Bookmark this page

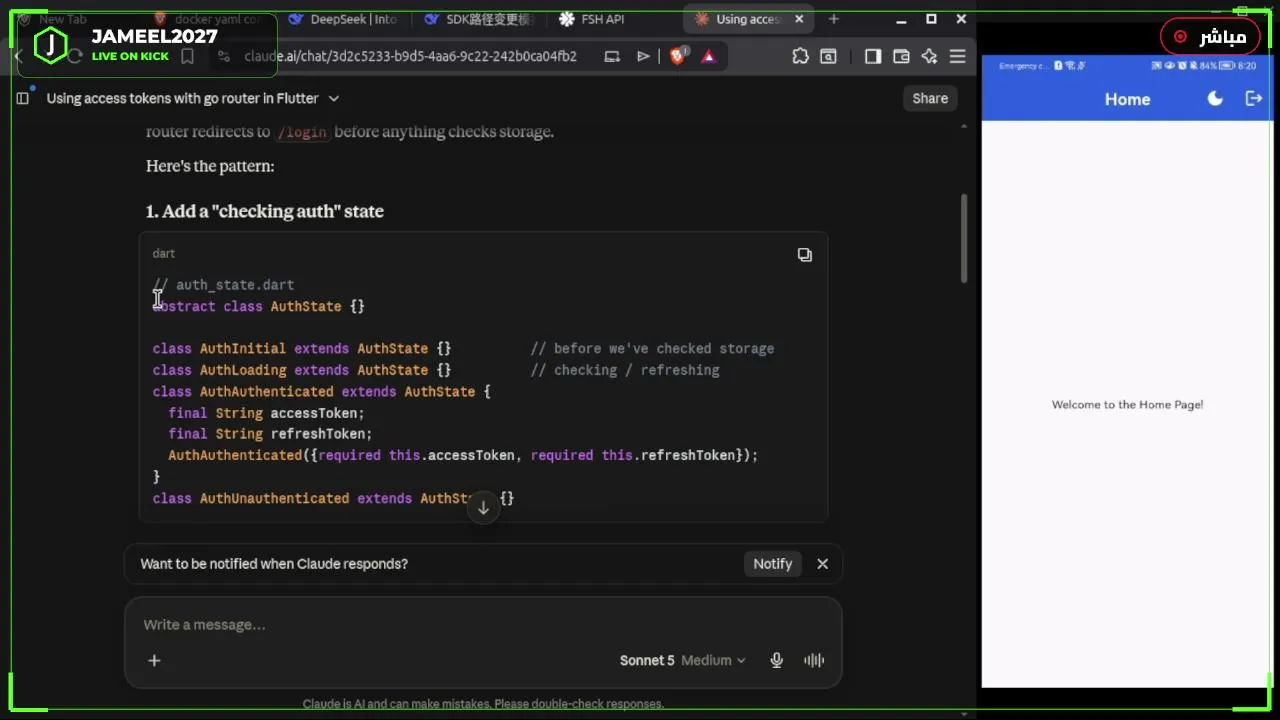[187, 57]
